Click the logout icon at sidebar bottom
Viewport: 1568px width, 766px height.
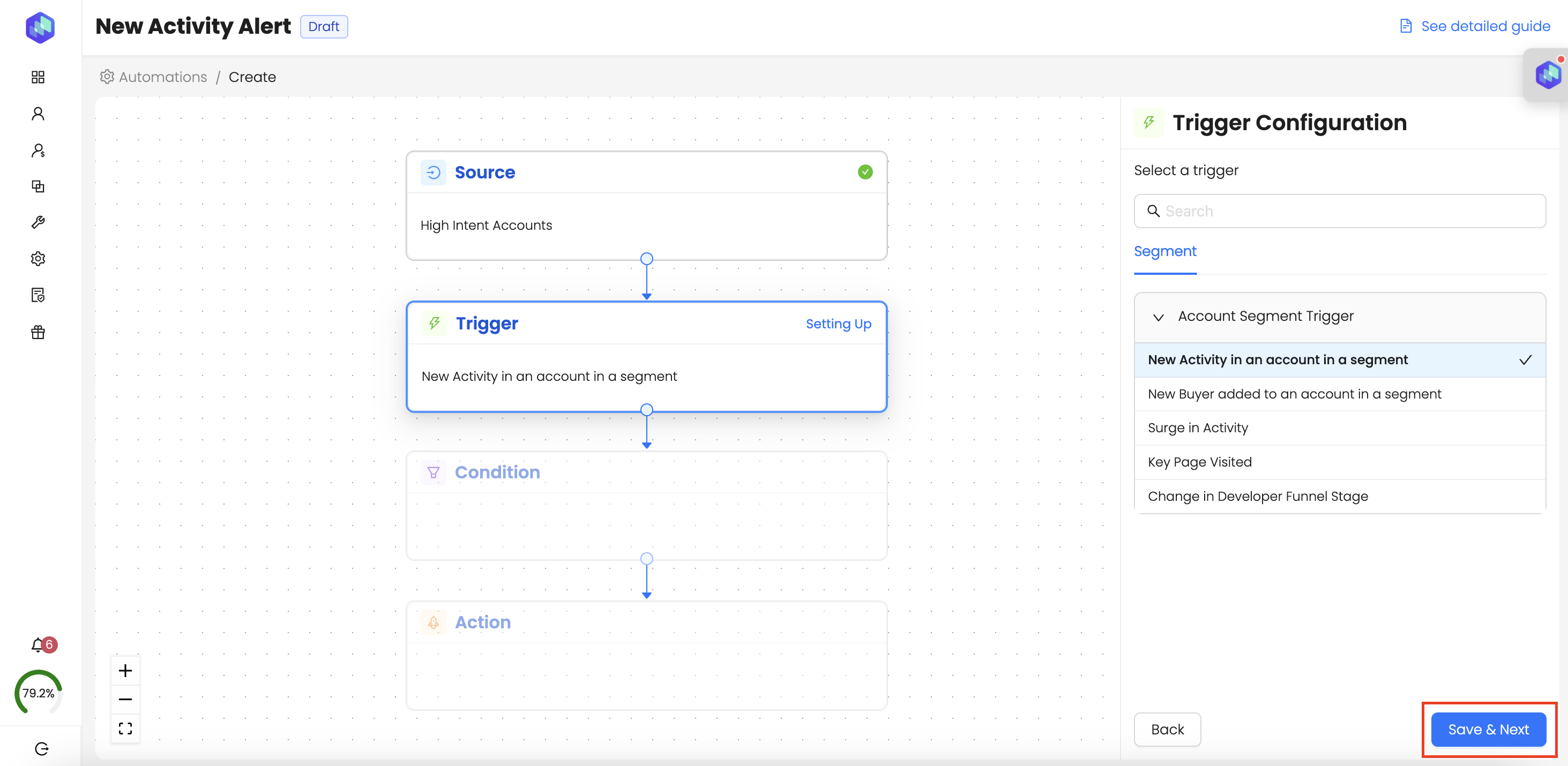coord(41,748)
